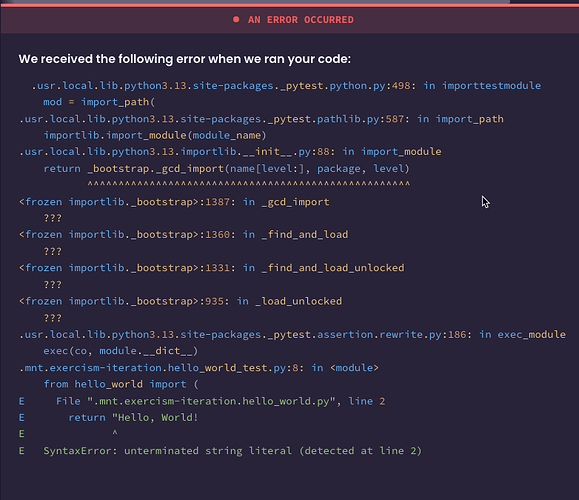Click the rewrite.py:186 exec_module trace line
The height and width of the screenshot is (500, 579).
(292, 335)
